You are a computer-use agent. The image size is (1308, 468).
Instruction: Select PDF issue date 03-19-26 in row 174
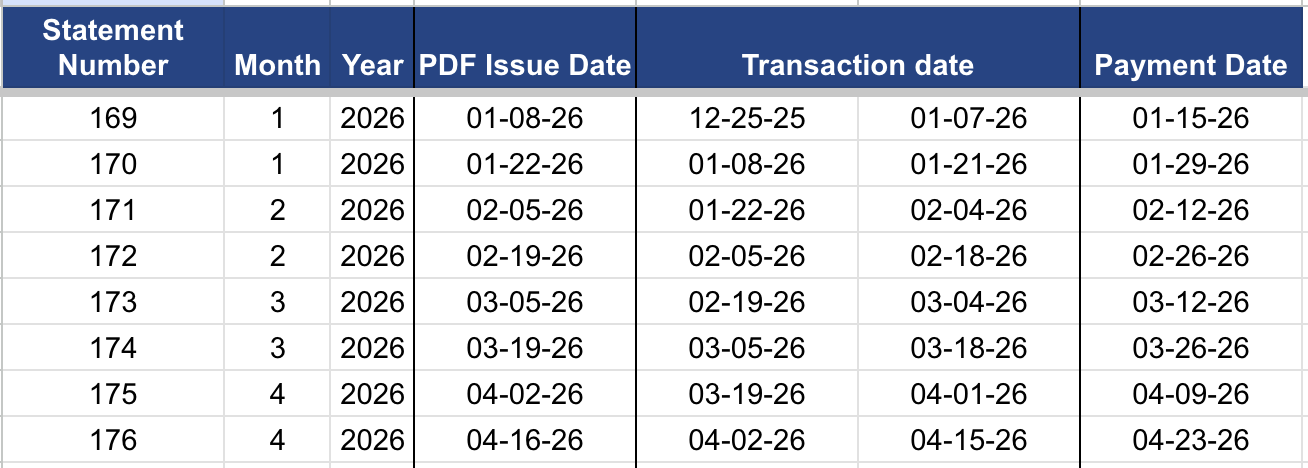click(525, 348)
